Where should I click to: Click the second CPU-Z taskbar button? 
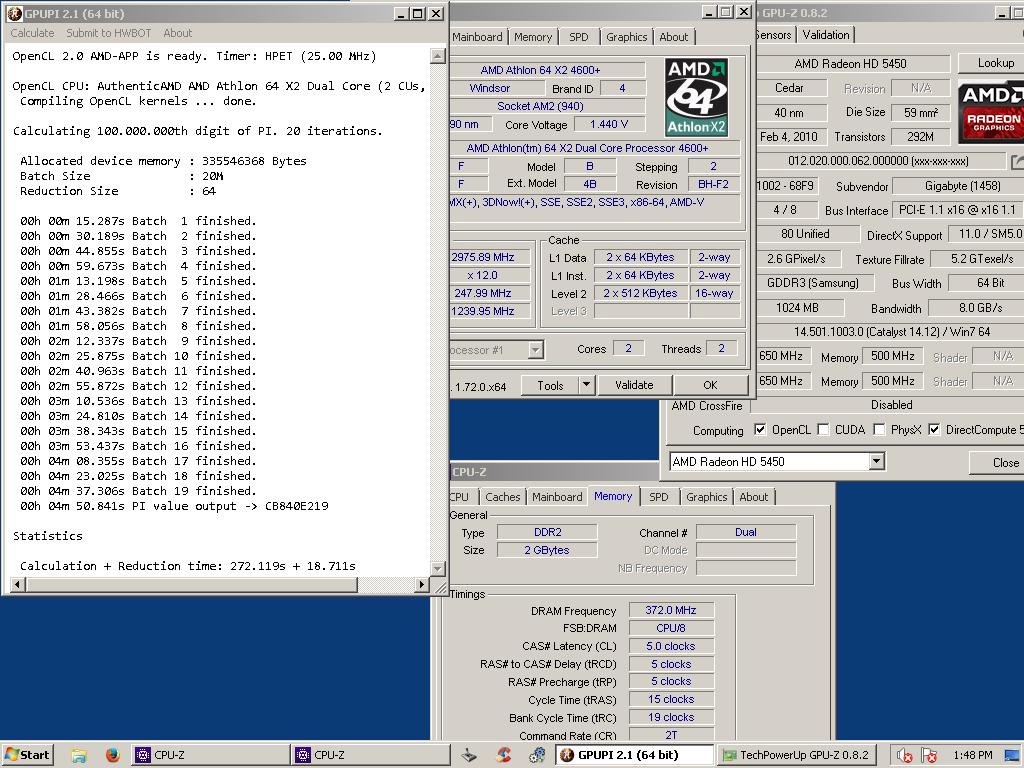coord(370,755)
